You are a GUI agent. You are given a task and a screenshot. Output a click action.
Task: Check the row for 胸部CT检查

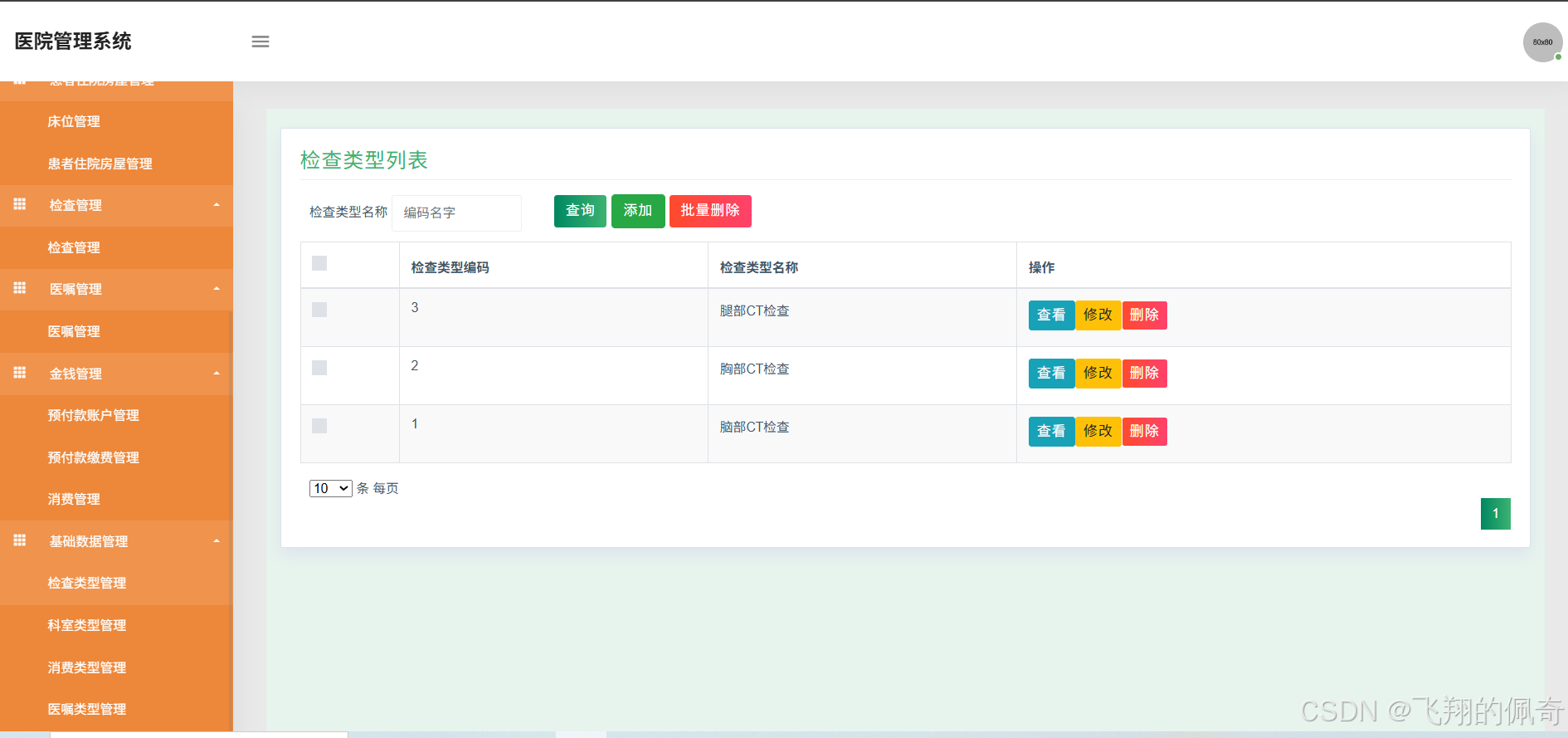click(319, 368)
